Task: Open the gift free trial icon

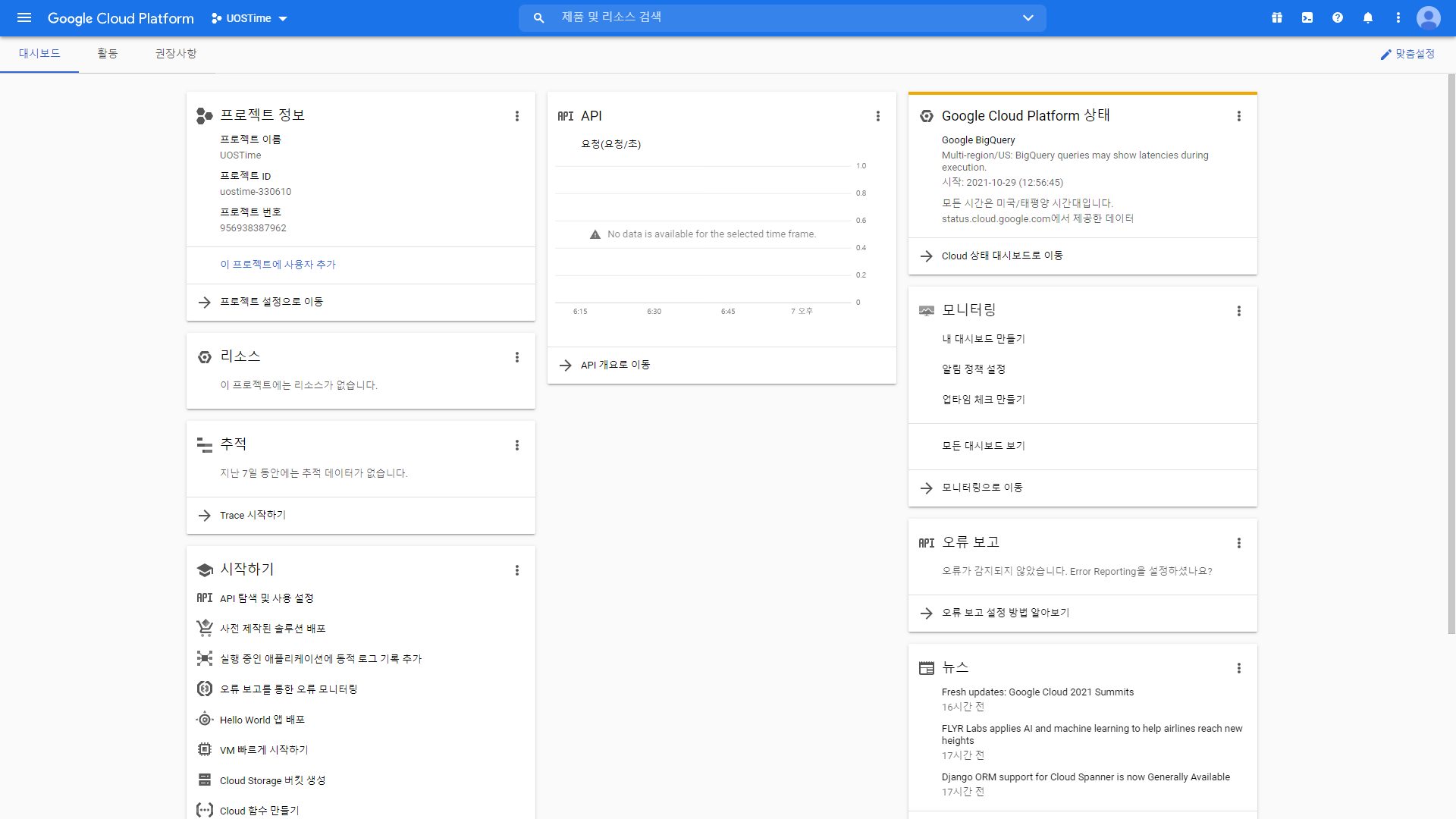Action: click(x=1277, y=17)
